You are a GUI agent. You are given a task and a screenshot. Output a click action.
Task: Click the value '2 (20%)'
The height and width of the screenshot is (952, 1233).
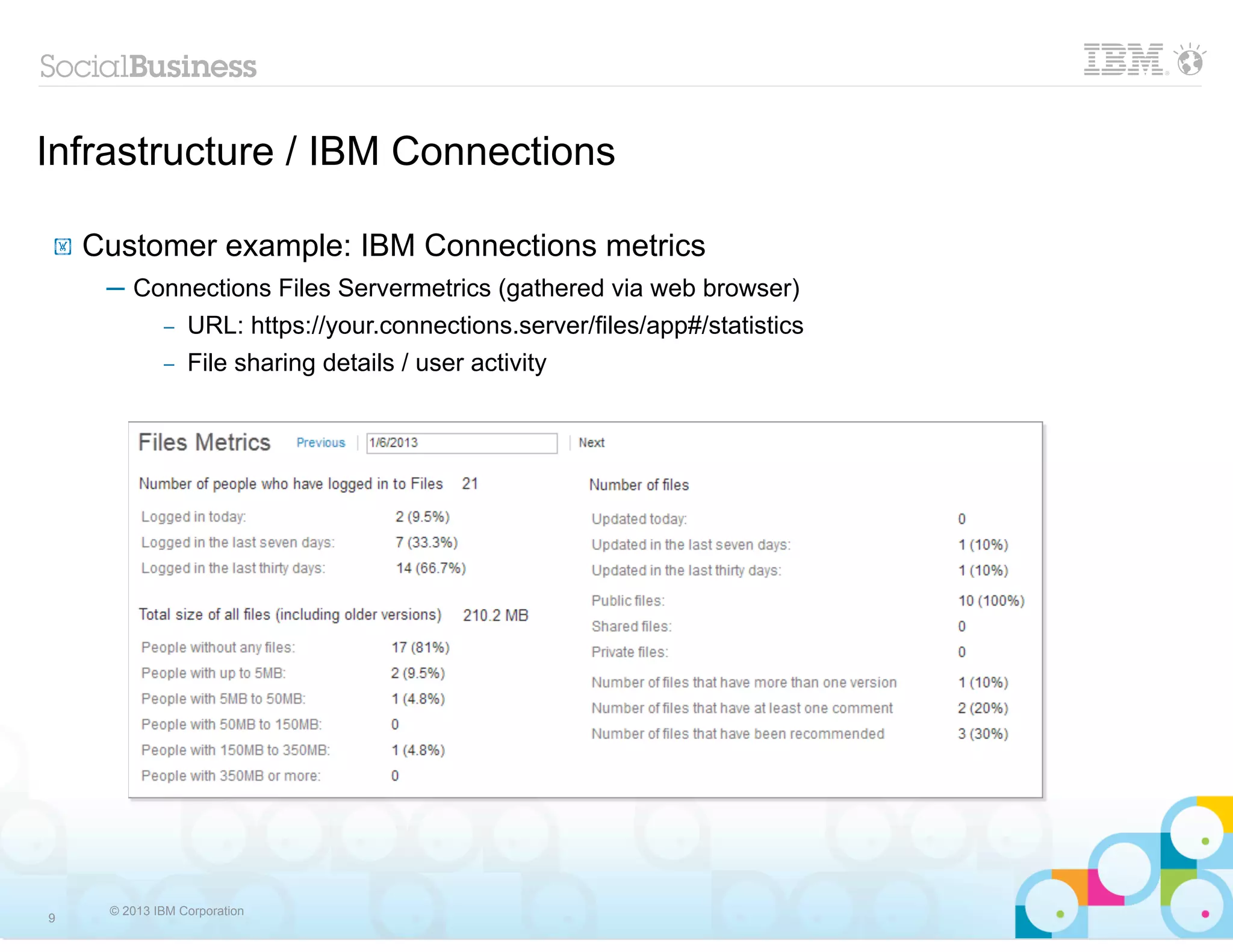tap(983, 708)
